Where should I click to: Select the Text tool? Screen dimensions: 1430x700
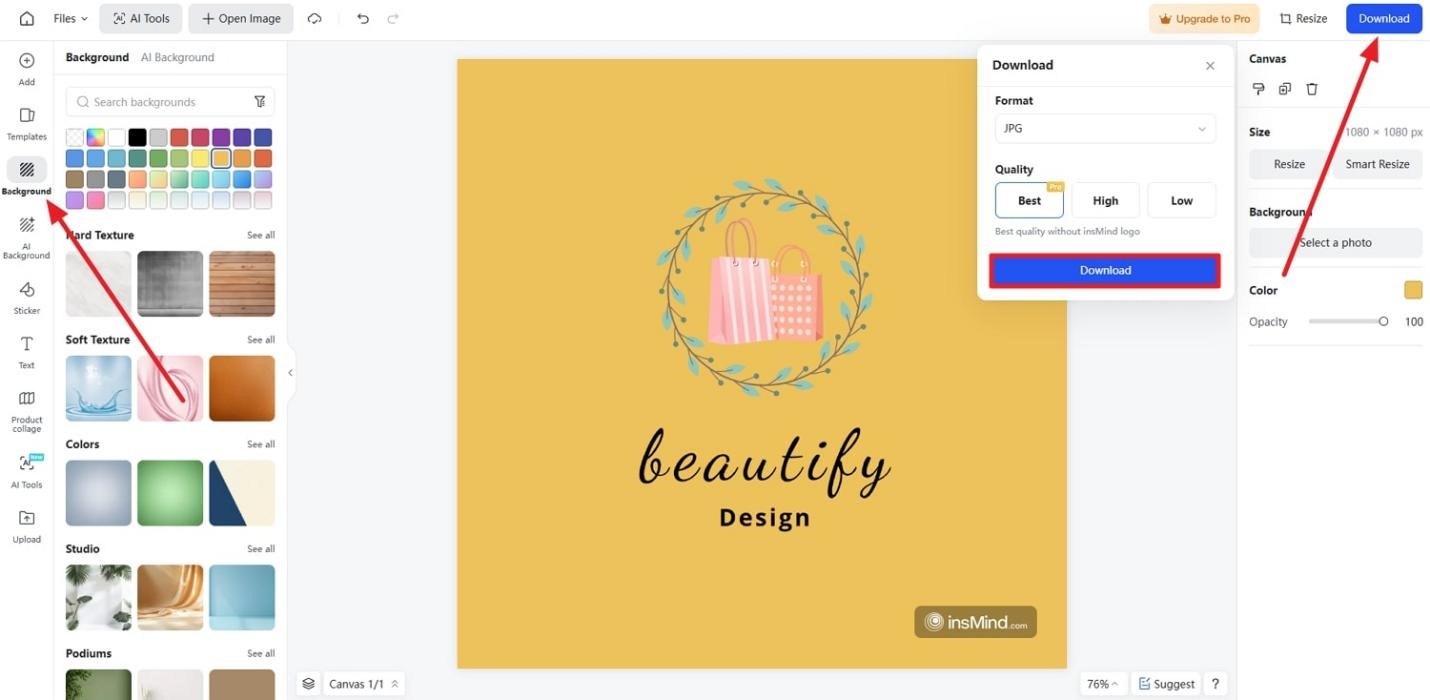[27, 352]
